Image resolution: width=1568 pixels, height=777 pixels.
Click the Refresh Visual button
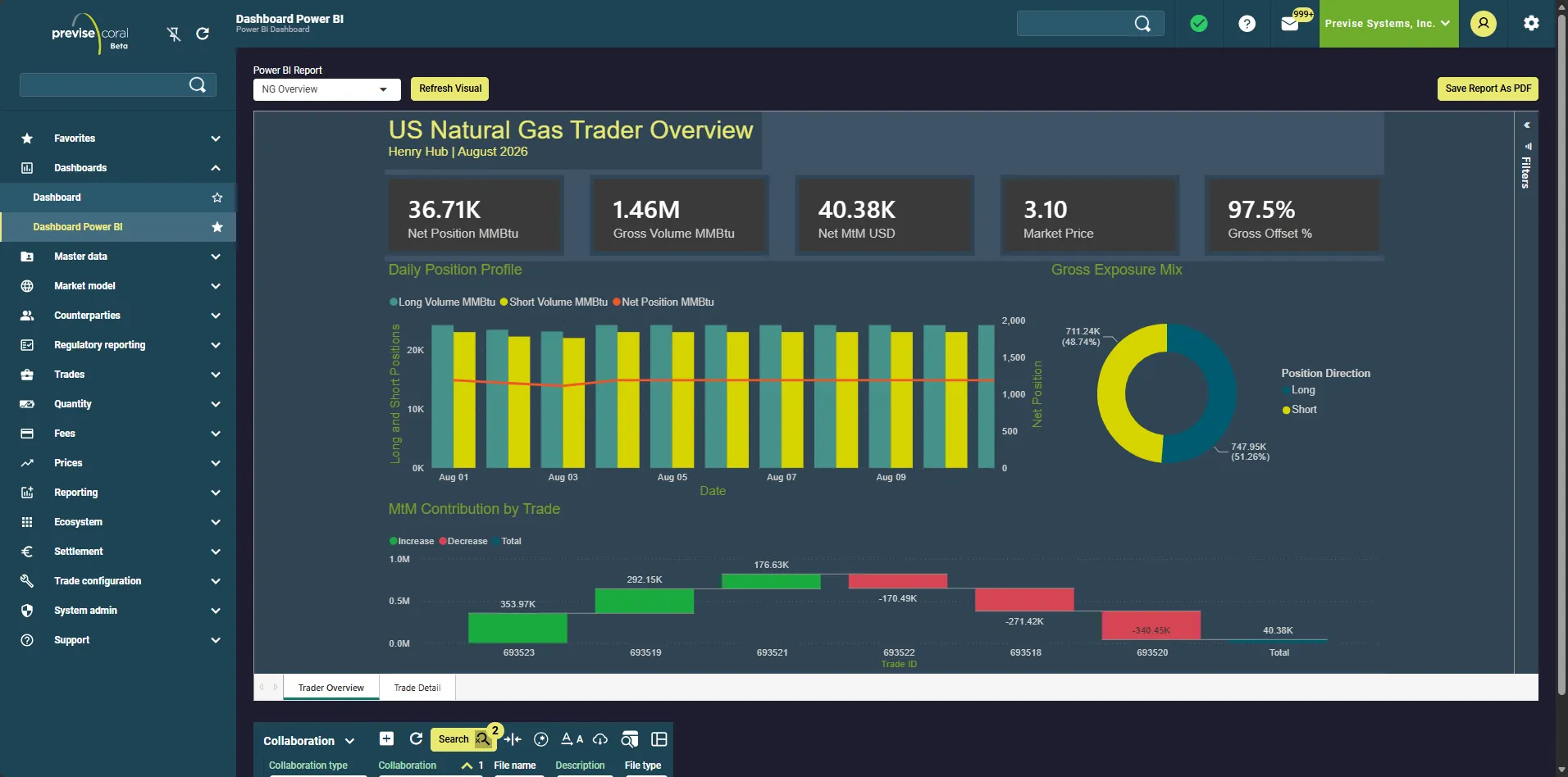point(450,89)
